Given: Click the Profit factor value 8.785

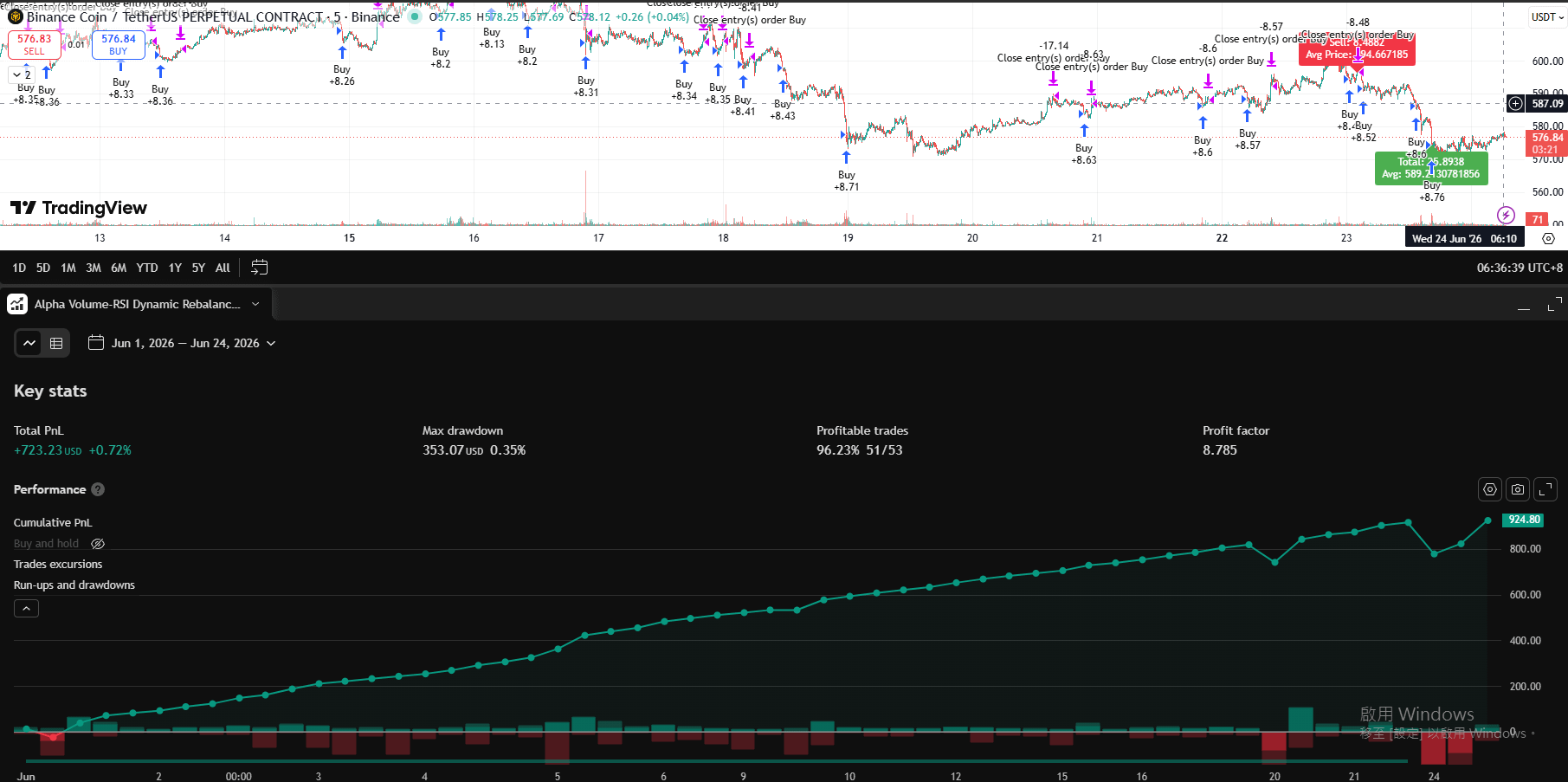Looking at the screenshot, I should click(x=1220, y=450).
